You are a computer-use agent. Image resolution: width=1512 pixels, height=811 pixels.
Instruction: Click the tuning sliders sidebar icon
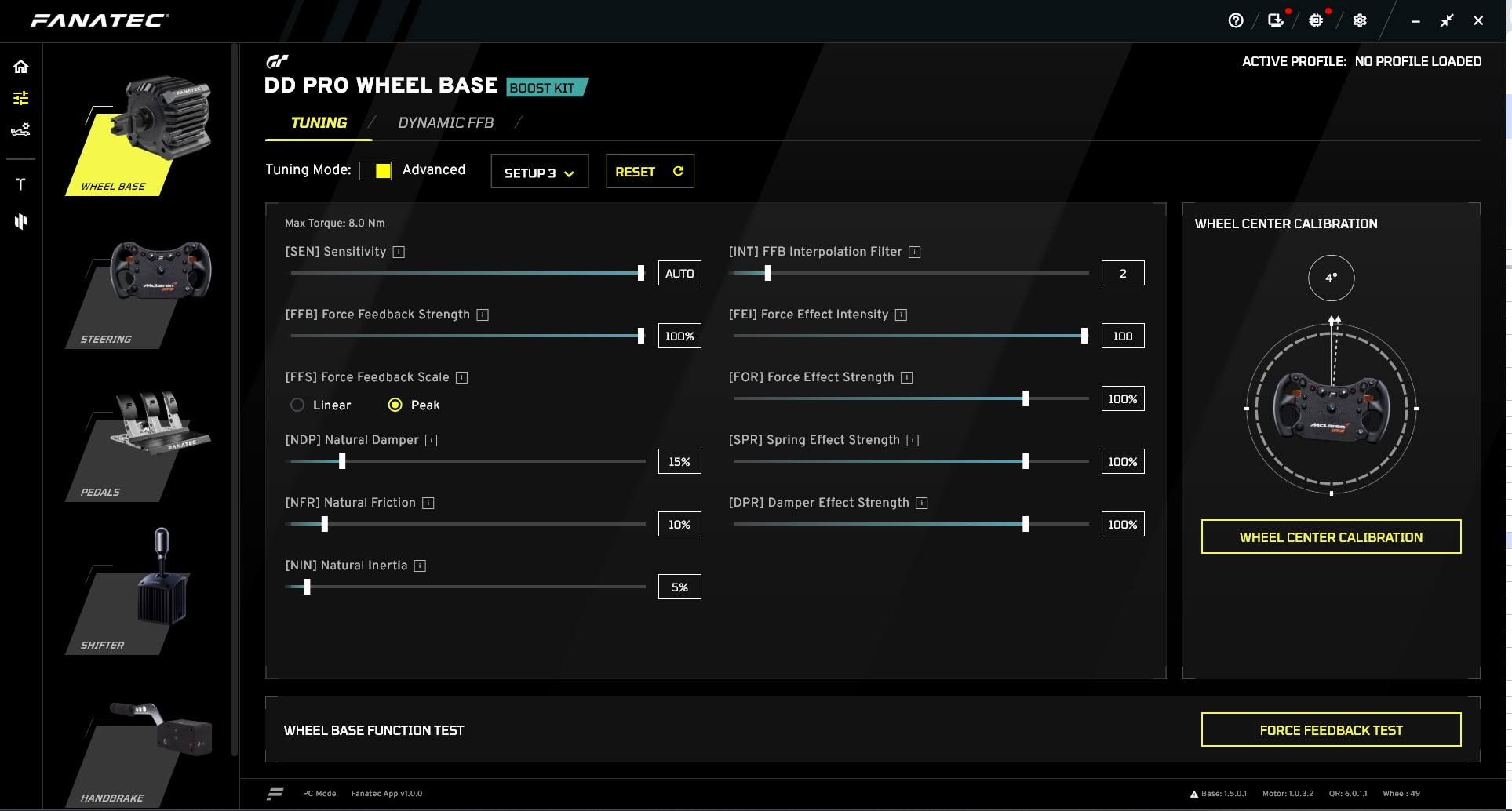21,98
